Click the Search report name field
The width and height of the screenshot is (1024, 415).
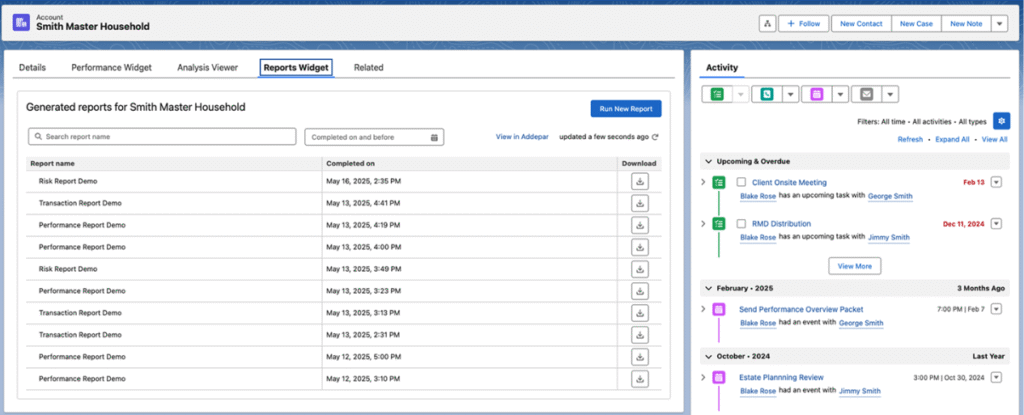coord(161,137)
